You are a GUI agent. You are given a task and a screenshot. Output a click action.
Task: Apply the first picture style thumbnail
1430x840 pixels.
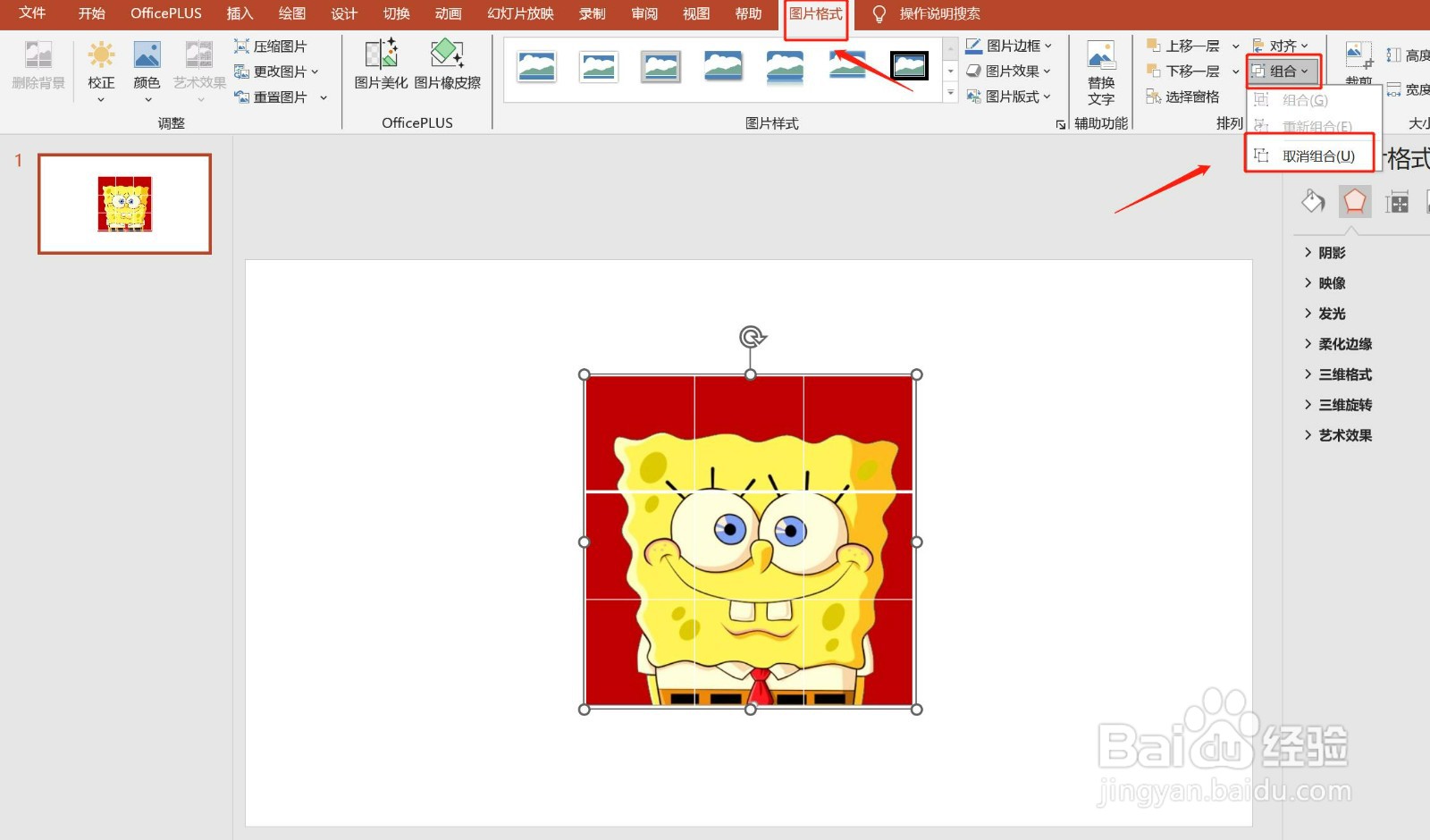point(536,66)
